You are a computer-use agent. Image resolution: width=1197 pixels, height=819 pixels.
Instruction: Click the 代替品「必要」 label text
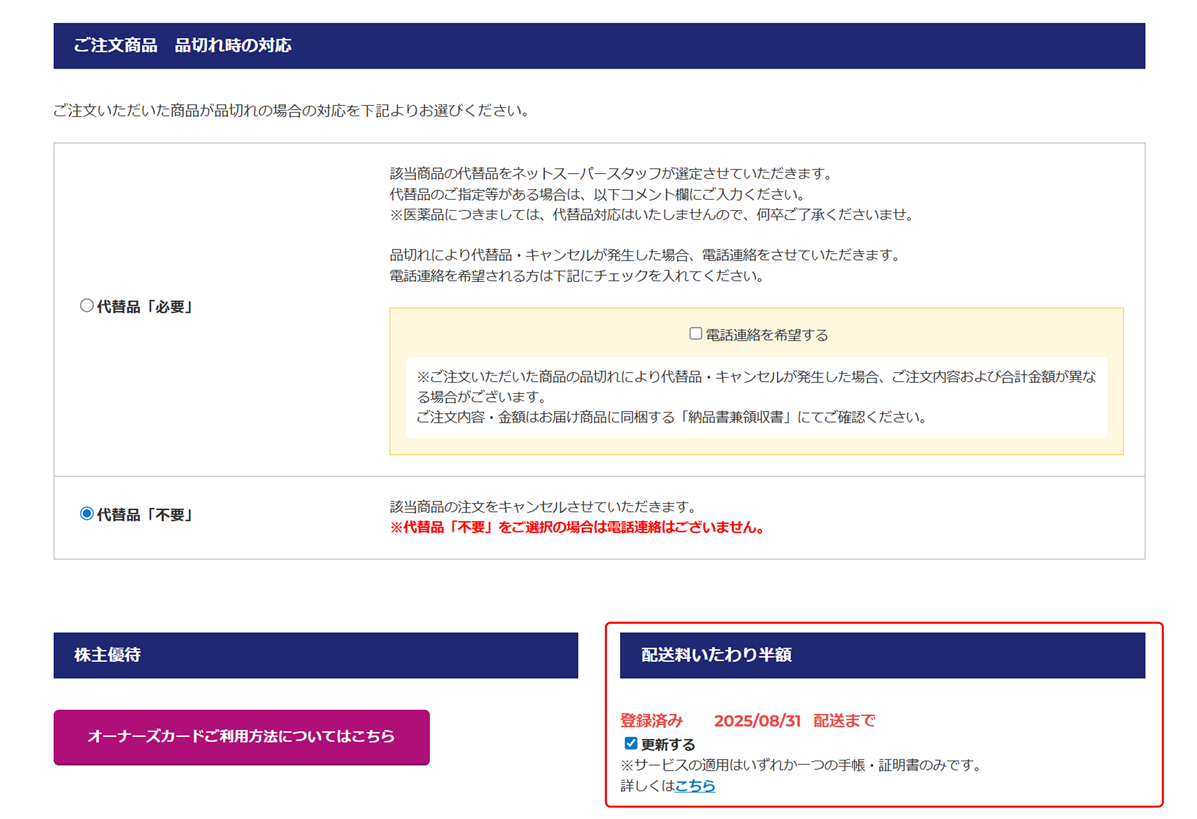(144, 307)
